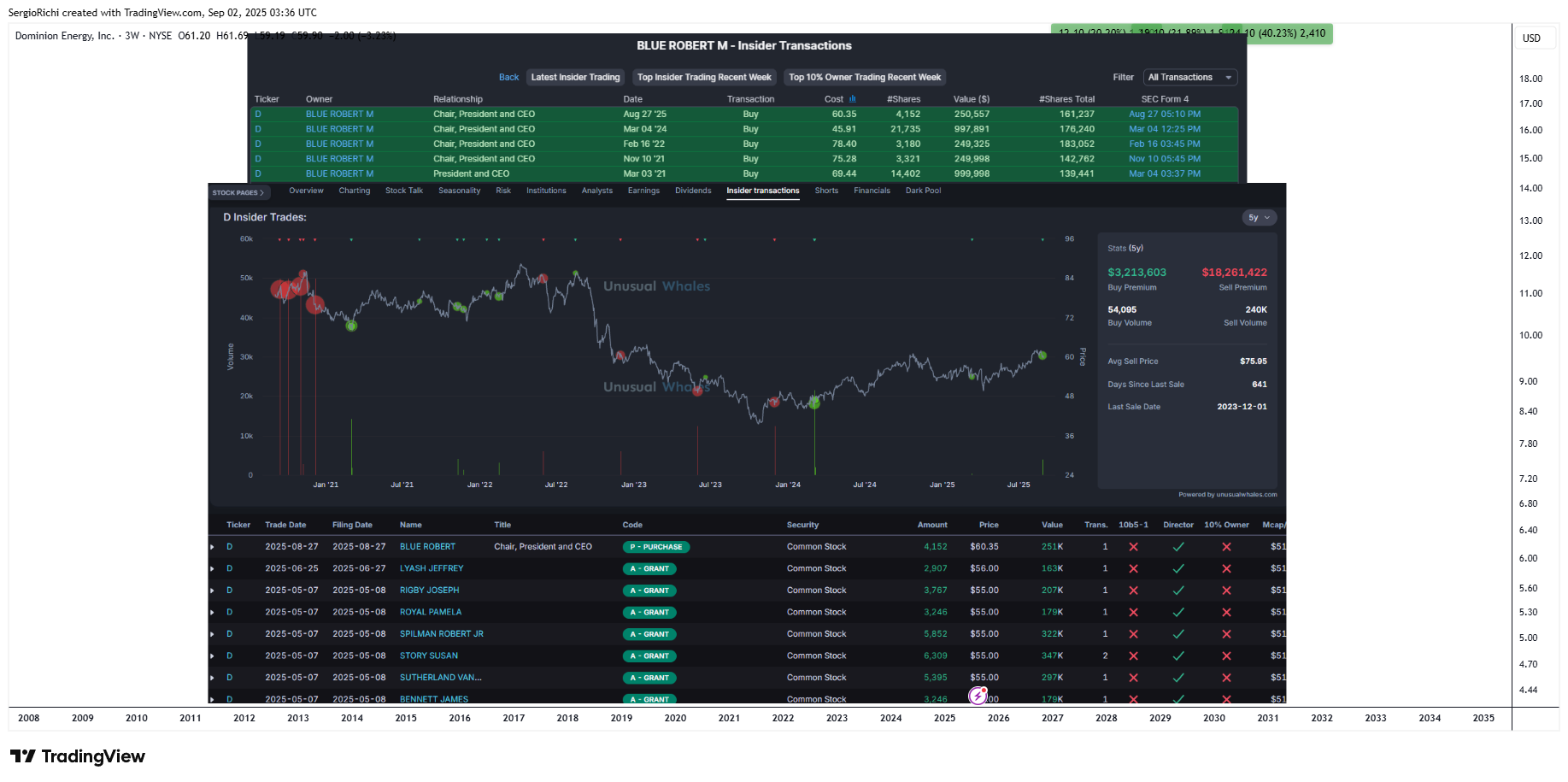1568x782 pixels.
Task: Click the 10% Owner cross in the SPILMAN ROBERT JR row
Action: tap(1226, 634)
